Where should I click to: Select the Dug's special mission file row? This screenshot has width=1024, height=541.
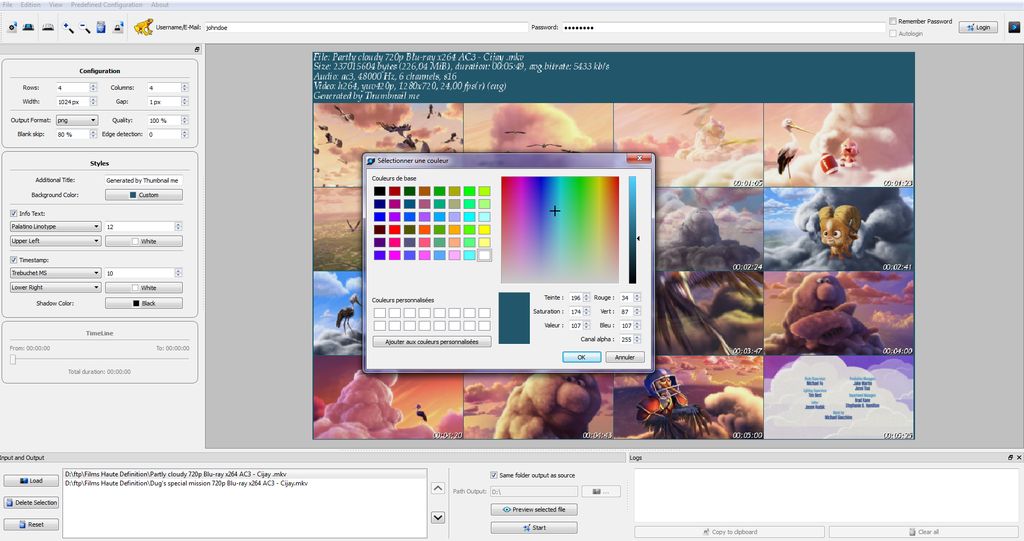[x=245, y=484]
